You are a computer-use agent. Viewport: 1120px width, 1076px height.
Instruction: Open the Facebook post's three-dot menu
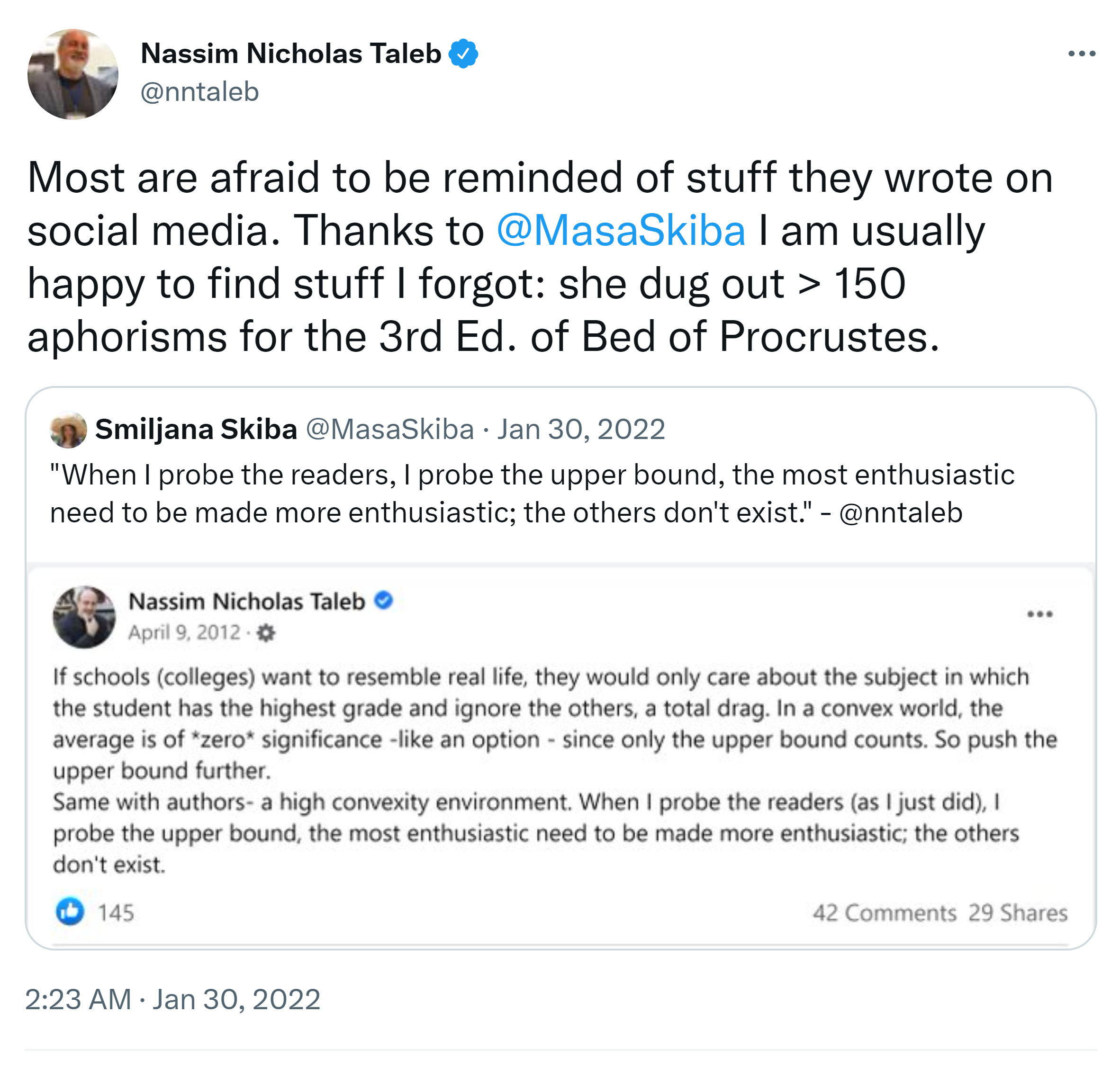click(x=1039, y=615)
